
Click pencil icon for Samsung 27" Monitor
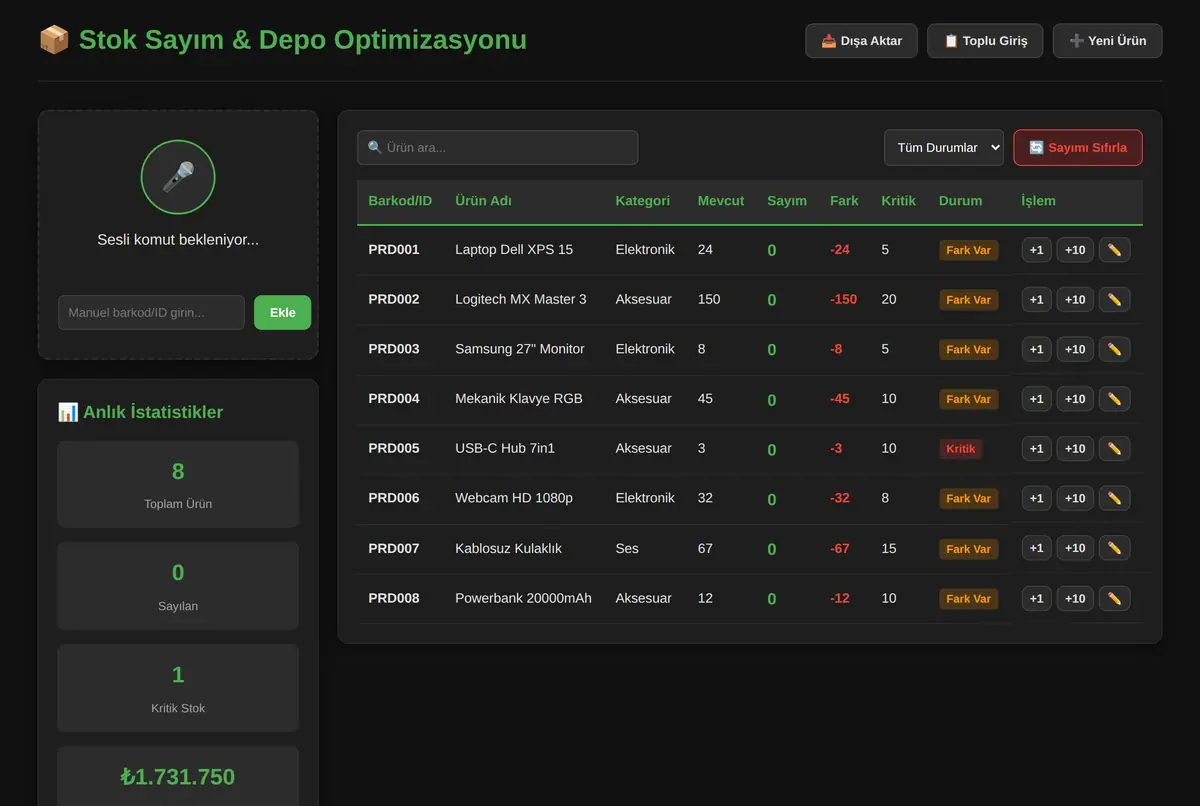tap(1114, 349)
